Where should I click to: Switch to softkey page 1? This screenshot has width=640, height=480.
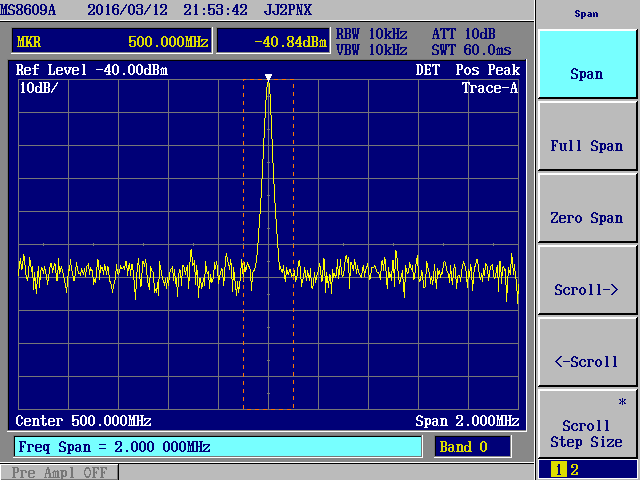(558, 470)
